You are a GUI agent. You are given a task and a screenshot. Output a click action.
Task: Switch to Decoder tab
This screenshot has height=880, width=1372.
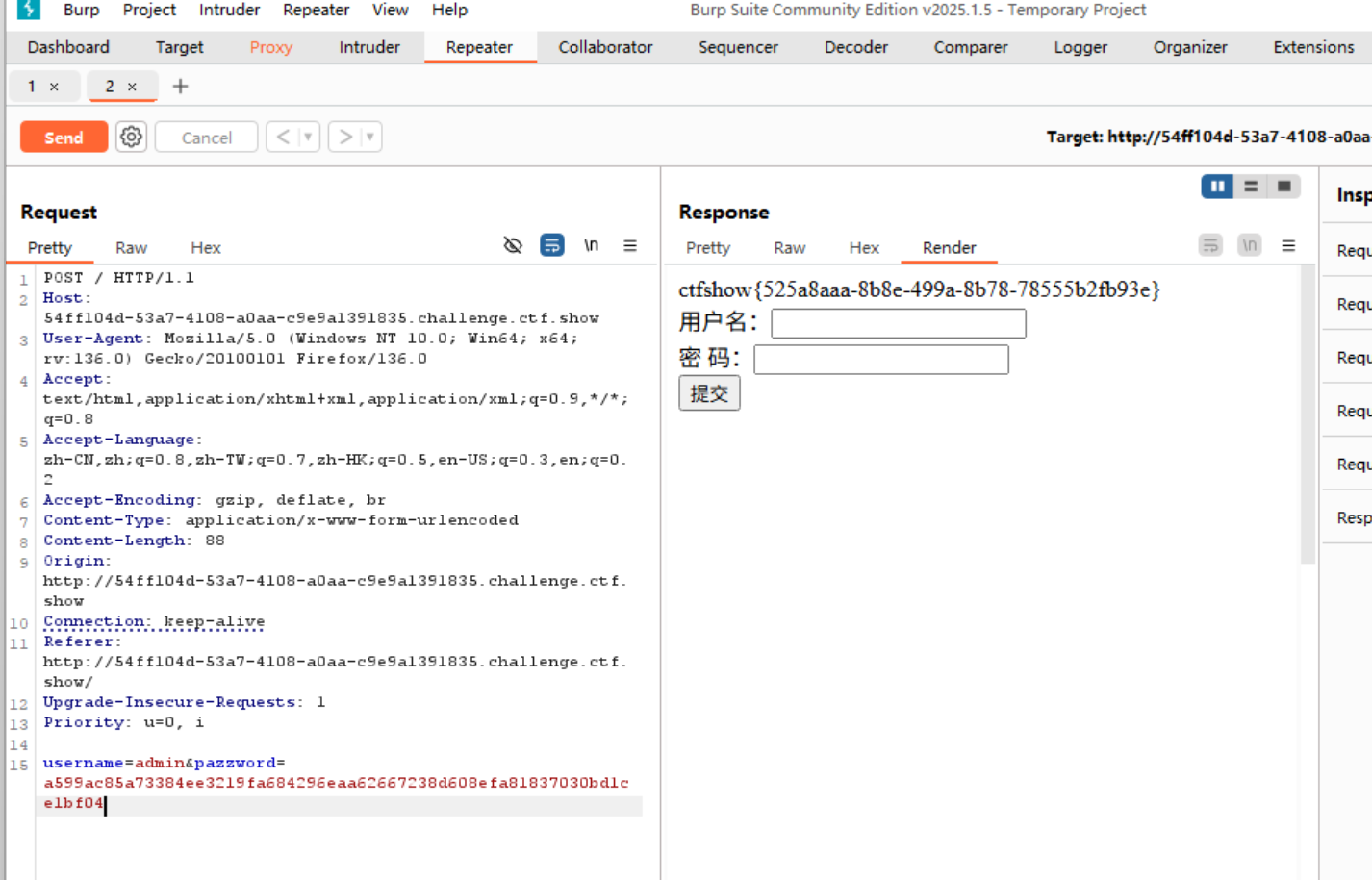[856, 47]
